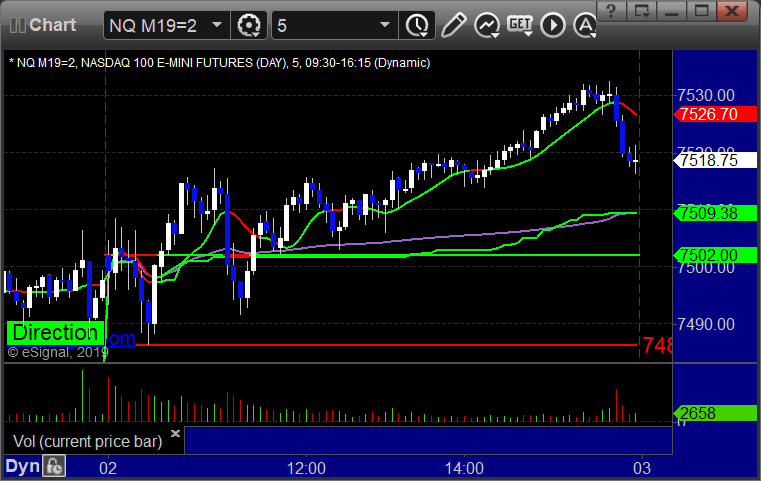Click into the NQ M19=2 symbol field
761x481 pixels.
pos(166,25)
